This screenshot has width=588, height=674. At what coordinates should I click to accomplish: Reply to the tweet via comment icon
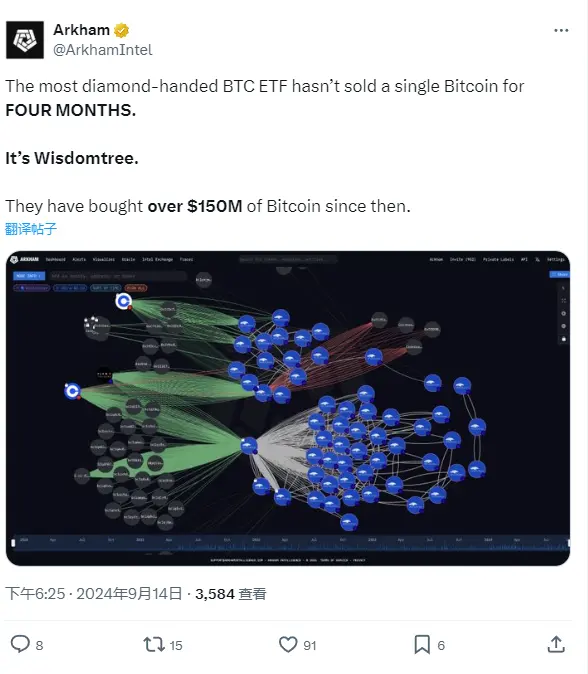pos(20,644)
